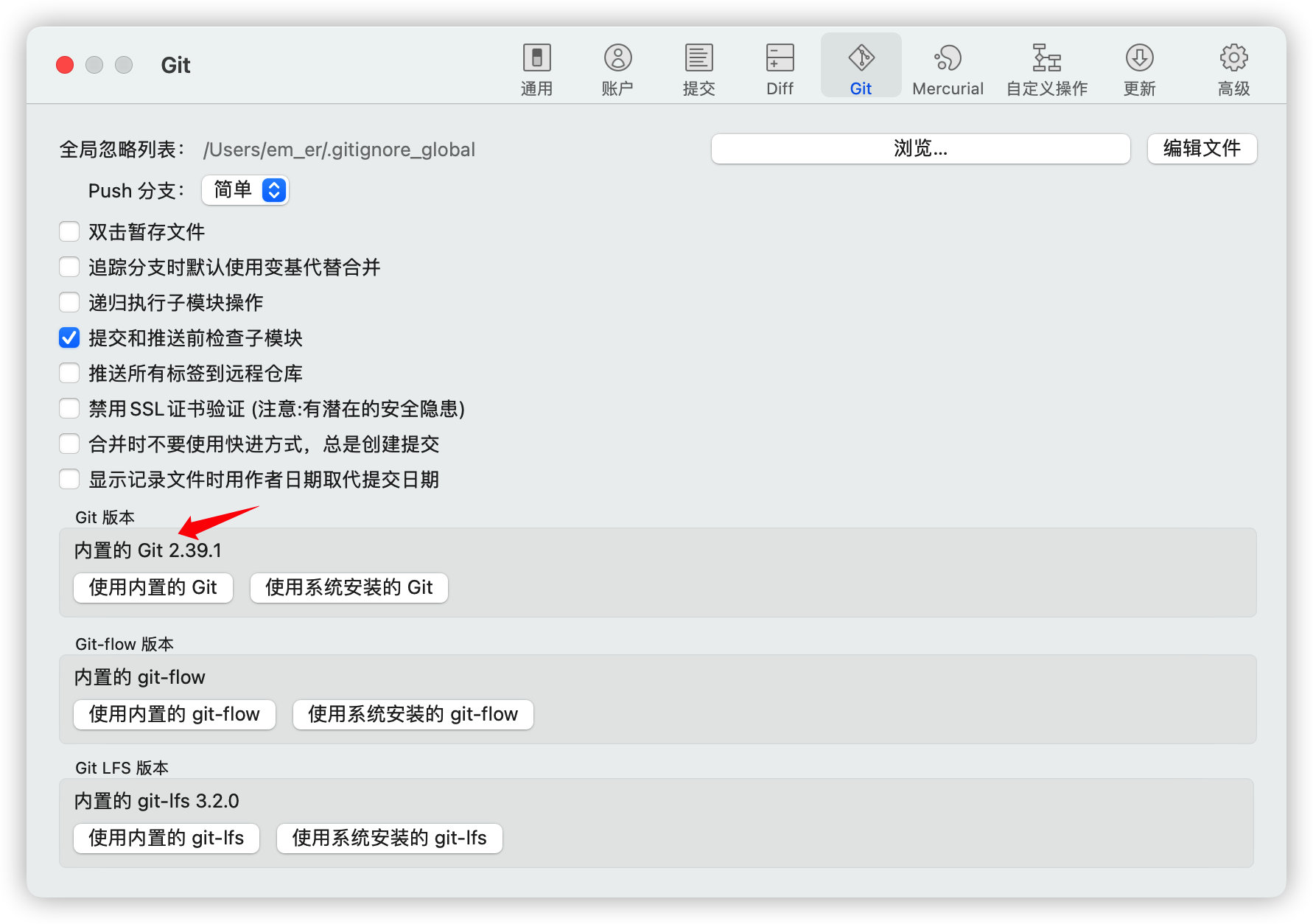Click 使用内置的 git-flow button
Screen dimensions: 1313x924
coord(175,714)
